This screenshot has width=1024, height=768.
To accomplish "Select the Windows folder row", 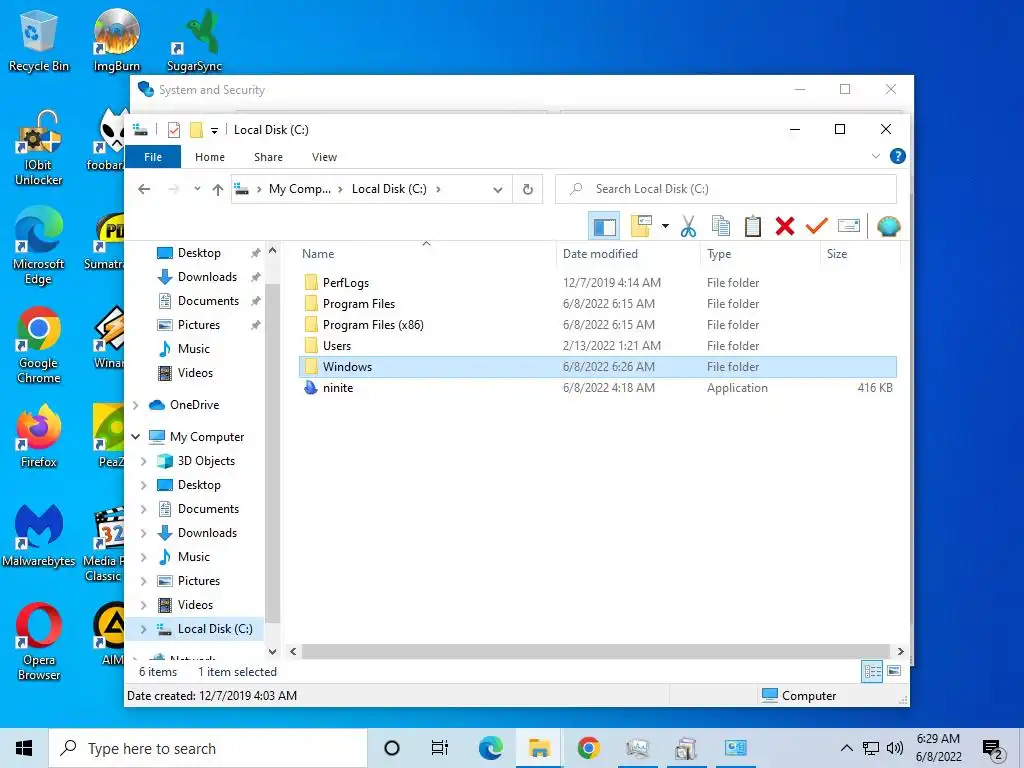I will 598,366.
